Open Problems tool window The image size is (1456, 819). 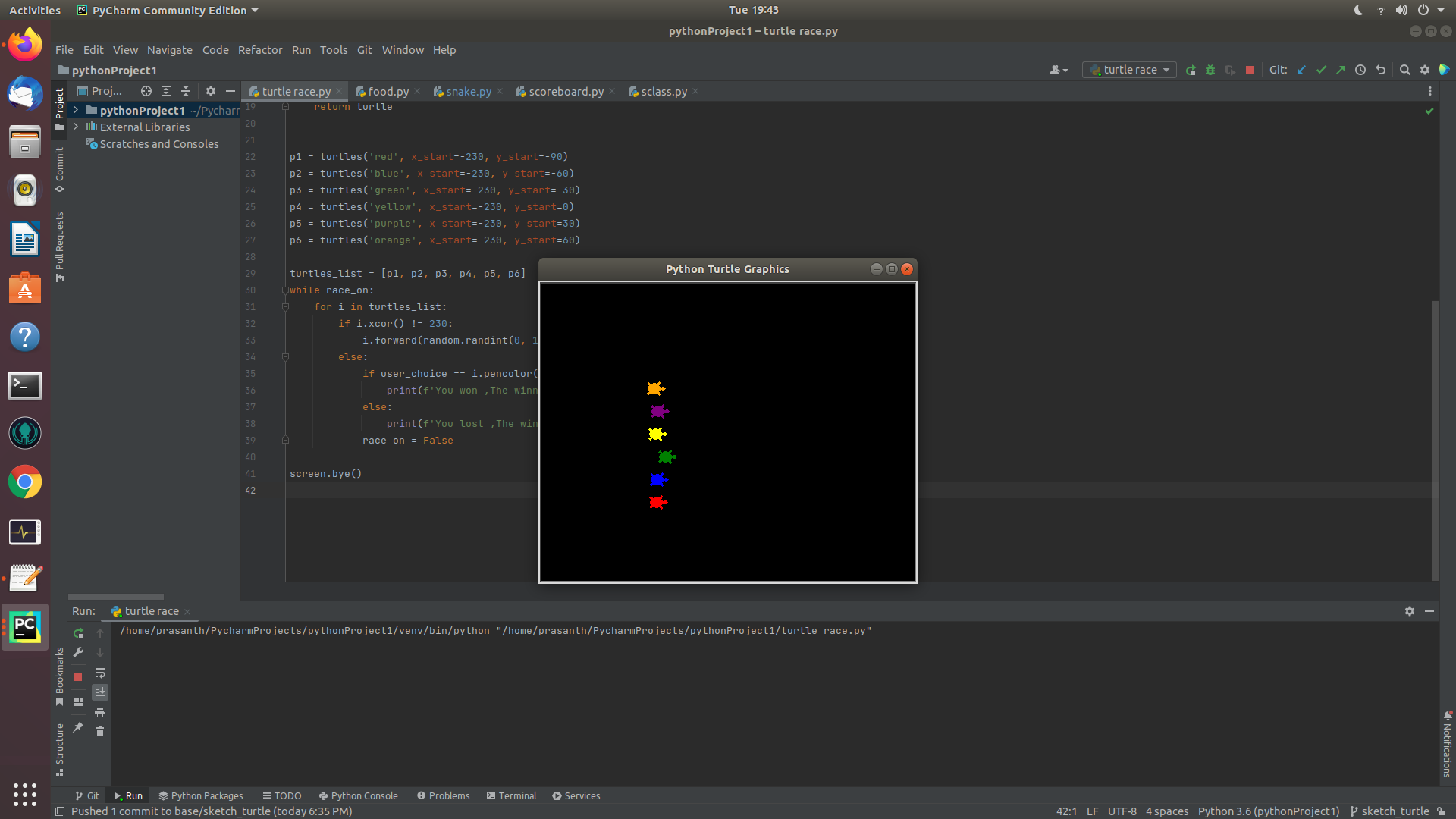click(443, 795)
